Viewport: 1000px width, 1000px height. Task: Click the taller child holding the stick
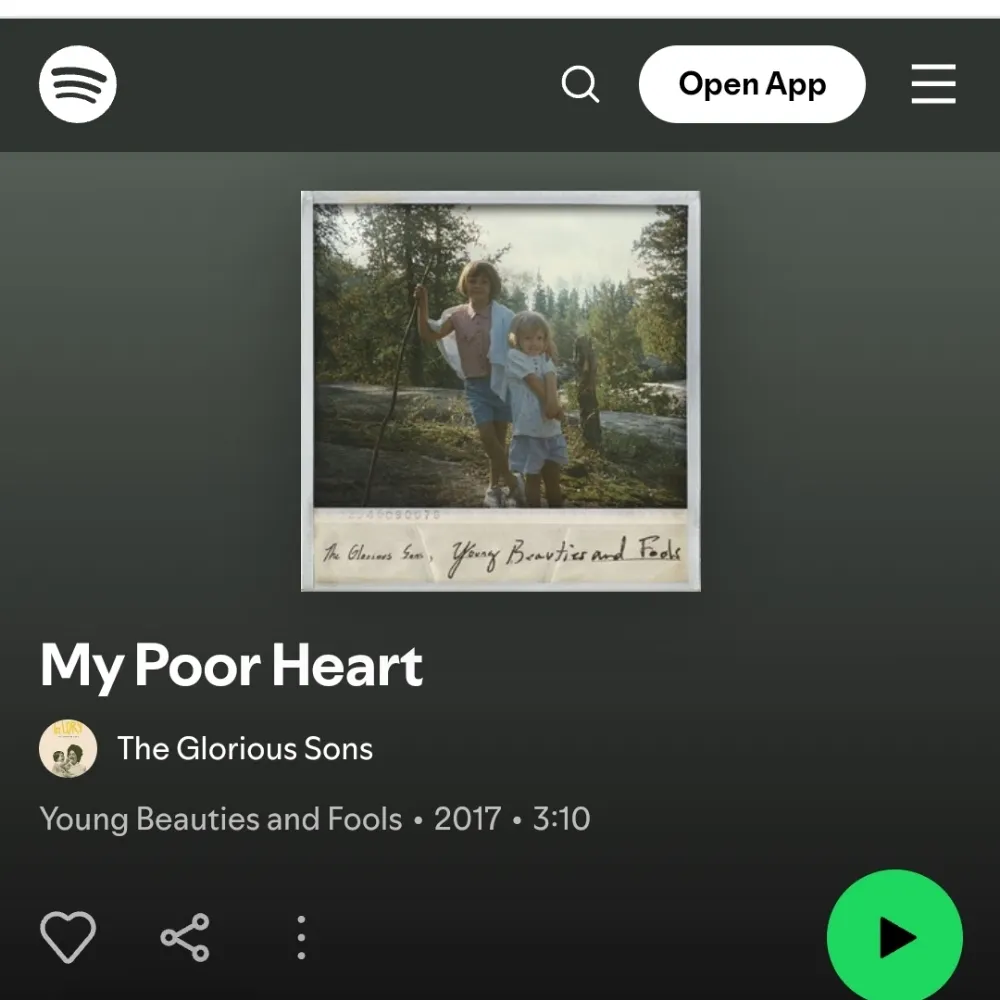pos(473,376)
